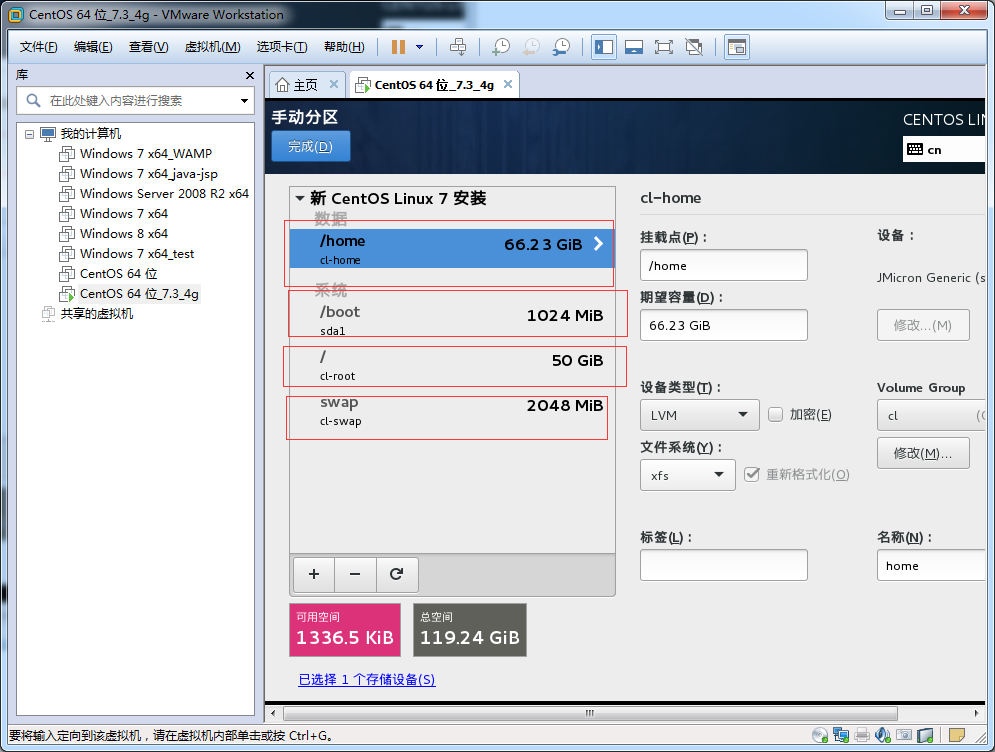Click the 期望容量 66.23 GiB field

723,325
